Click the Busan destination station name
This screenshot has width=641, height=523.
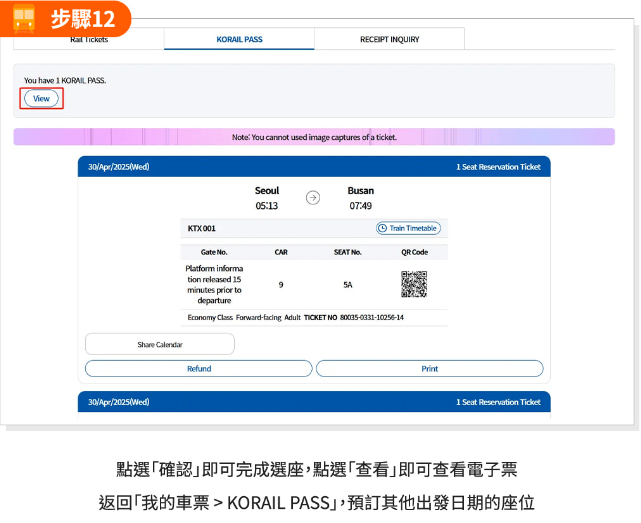point(361,191)
